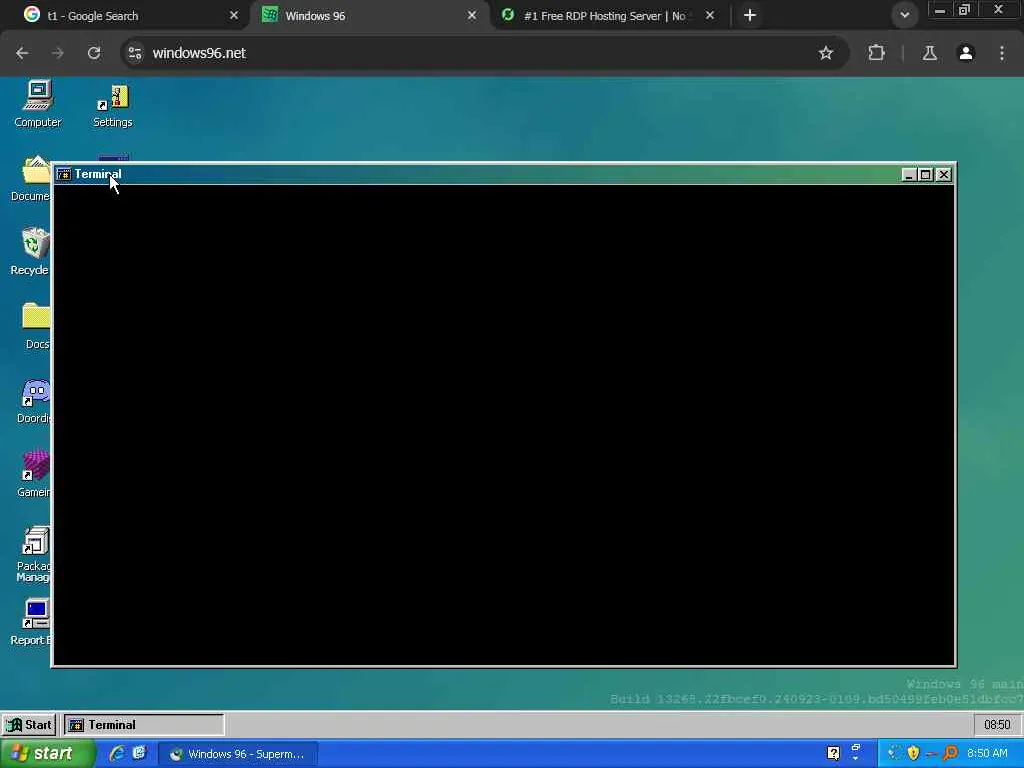
Task: Click the 8:50 AM system clock
Action: (x=987, y=753)
